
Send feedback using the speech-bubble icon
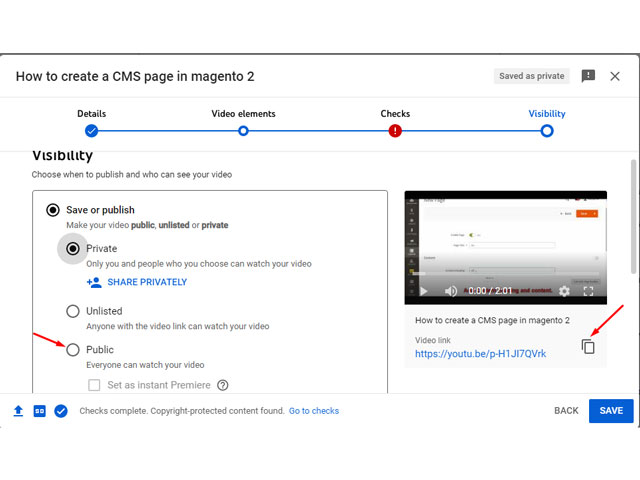point(588,76)
